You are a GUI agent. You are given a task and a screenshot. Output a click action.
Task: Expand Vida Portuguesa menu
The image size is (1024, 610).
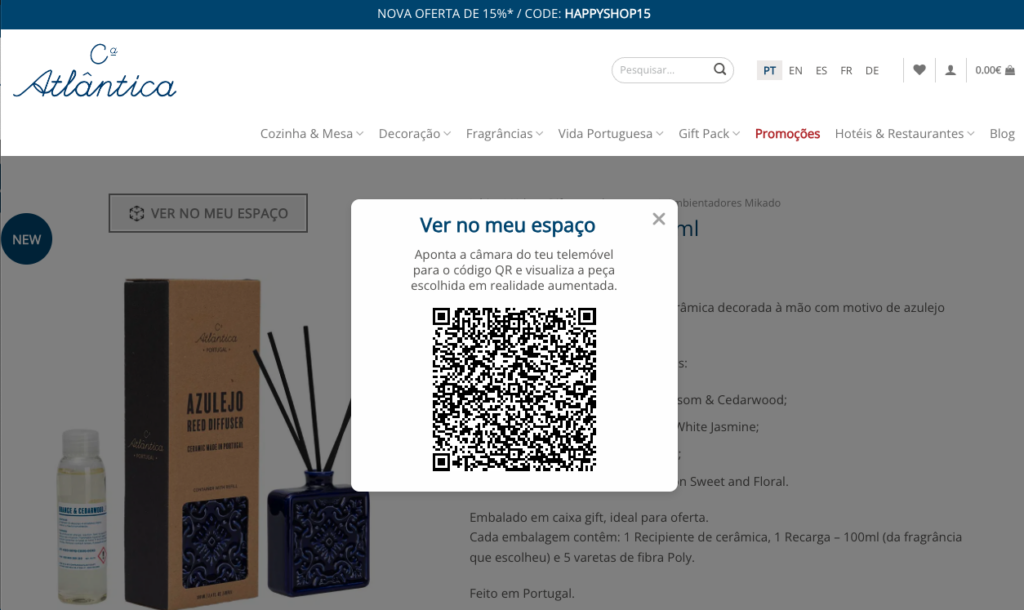click(x=610, y=134)
